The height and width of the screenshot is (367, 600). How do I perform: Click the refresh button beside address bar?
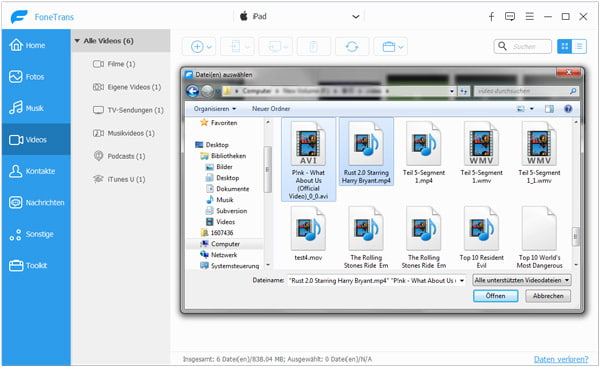point(463,91)
